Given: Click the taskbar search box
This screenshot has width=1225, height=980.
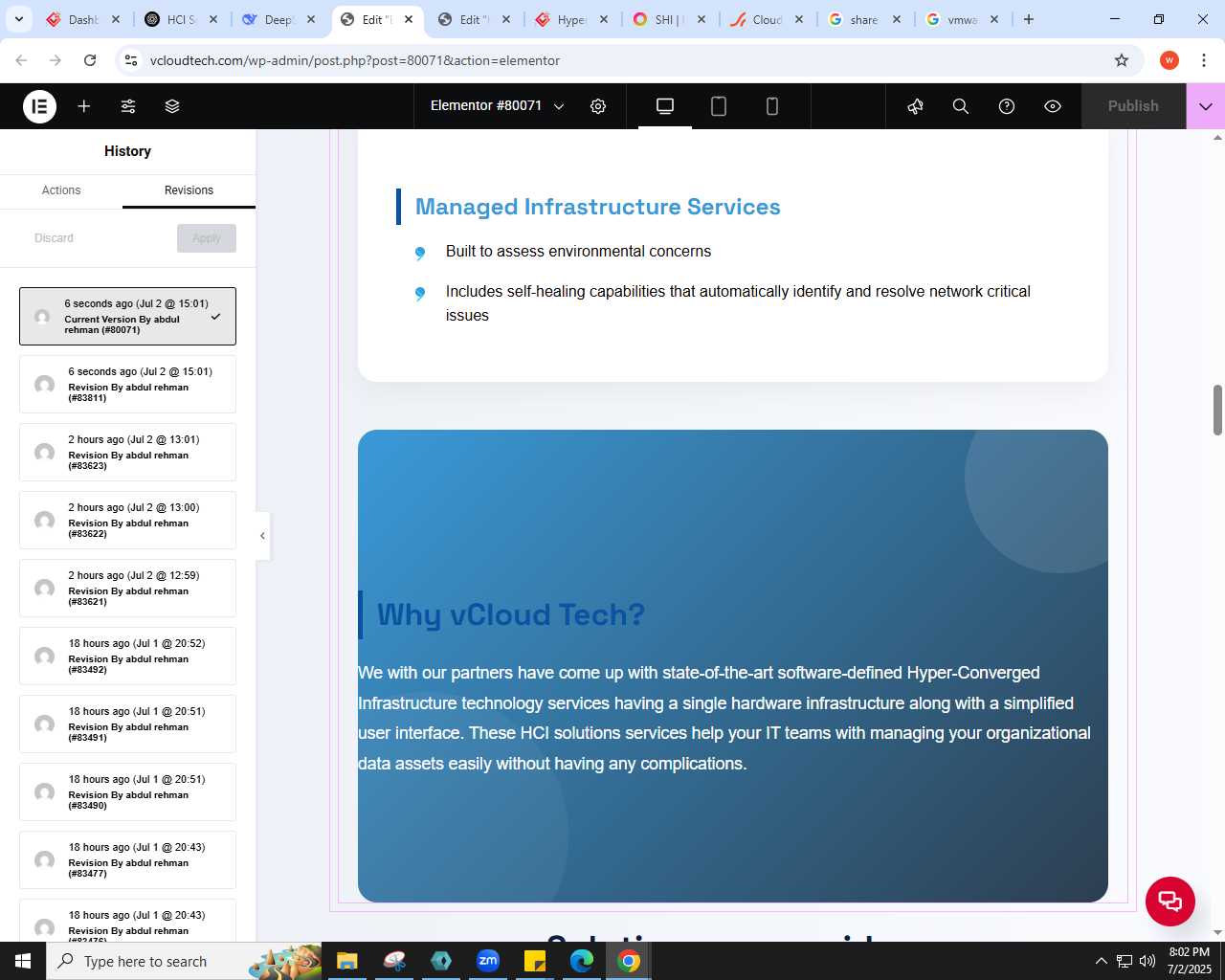Looking at the screenshot, I should (x=184, y=961).
